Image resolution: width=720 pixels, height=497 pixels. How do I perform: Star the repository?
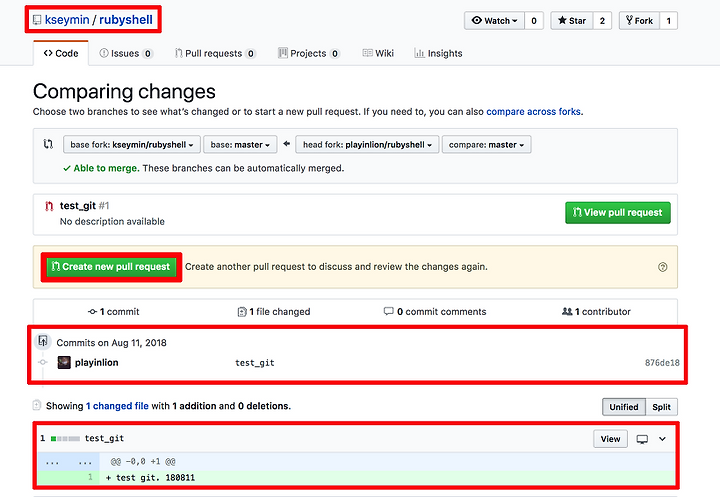pyautogui.click(x=572, y=21)
